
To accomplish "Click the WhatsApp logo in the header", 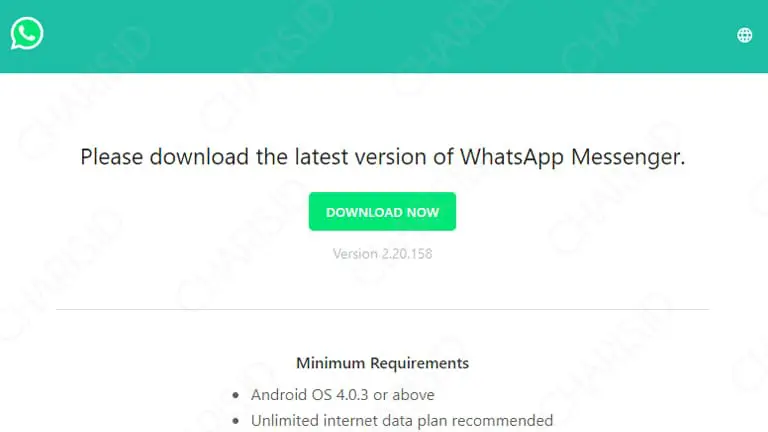I will (27, 33).
